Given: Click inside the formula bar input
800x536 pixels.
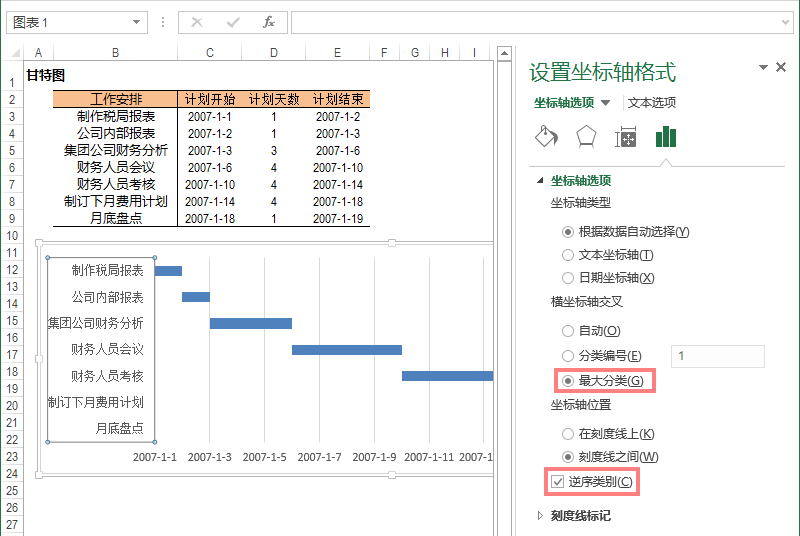Looking at the screenshot, I should (536, 22).
